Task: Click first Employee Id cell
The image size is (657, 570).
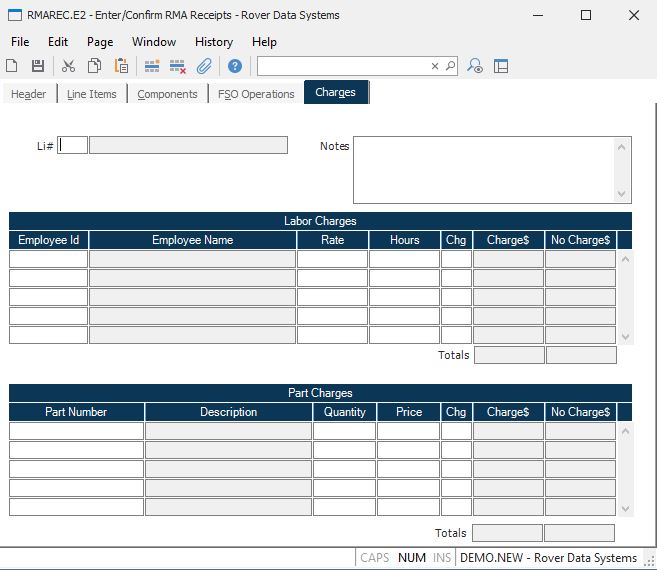Action: 49,259
